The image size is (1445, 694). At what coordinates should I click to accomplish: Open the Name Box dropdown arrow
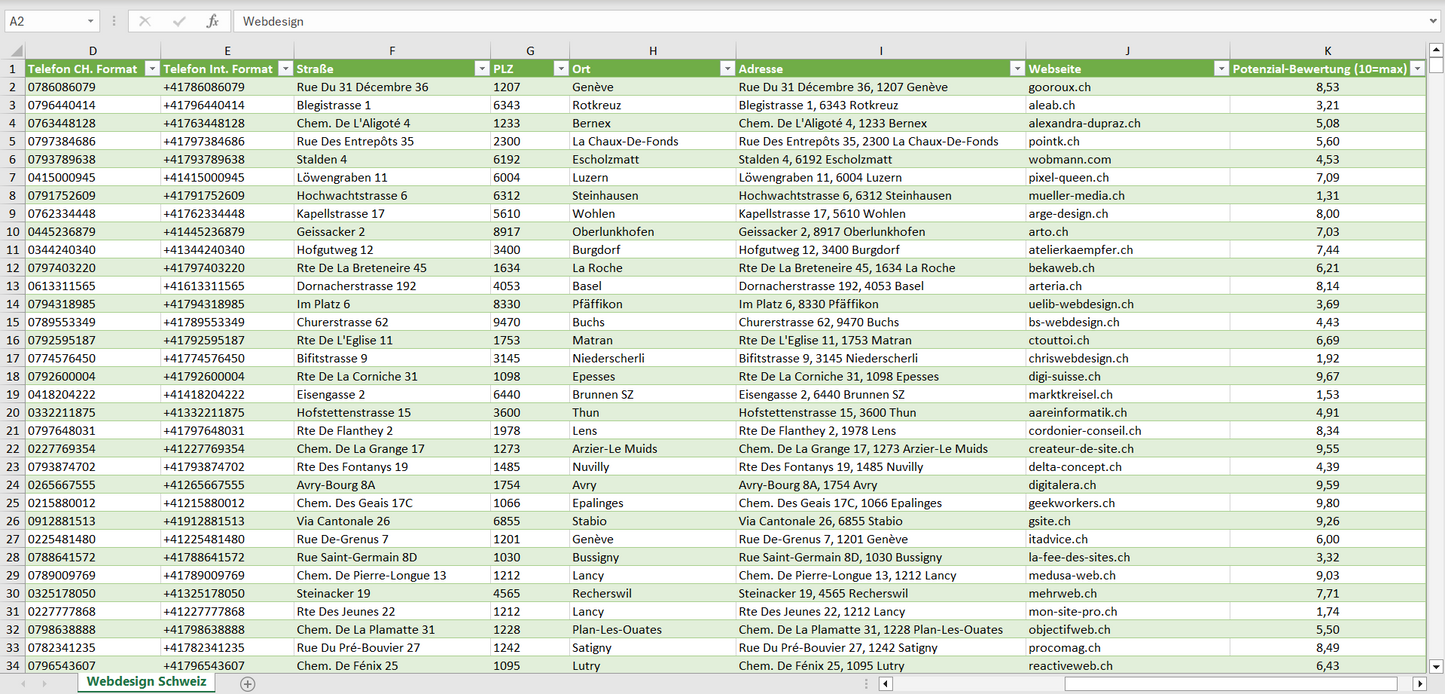click(91, 21)
